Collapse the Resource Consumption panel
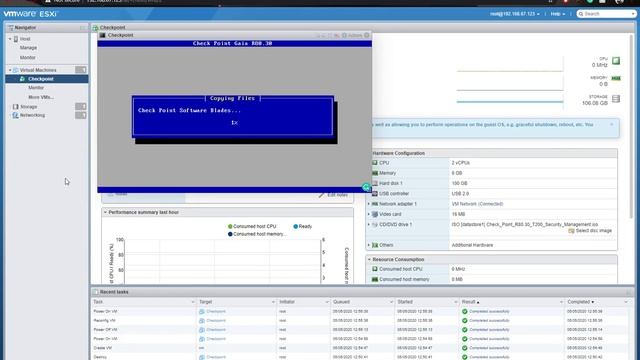This screenshot has width=640, height=360. [x=369, y=260]
